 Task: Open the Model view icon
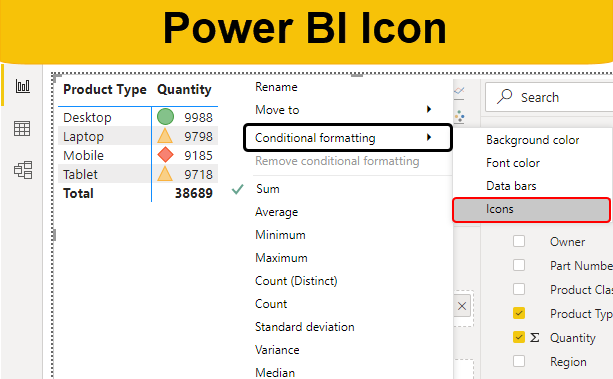point(23,170)
